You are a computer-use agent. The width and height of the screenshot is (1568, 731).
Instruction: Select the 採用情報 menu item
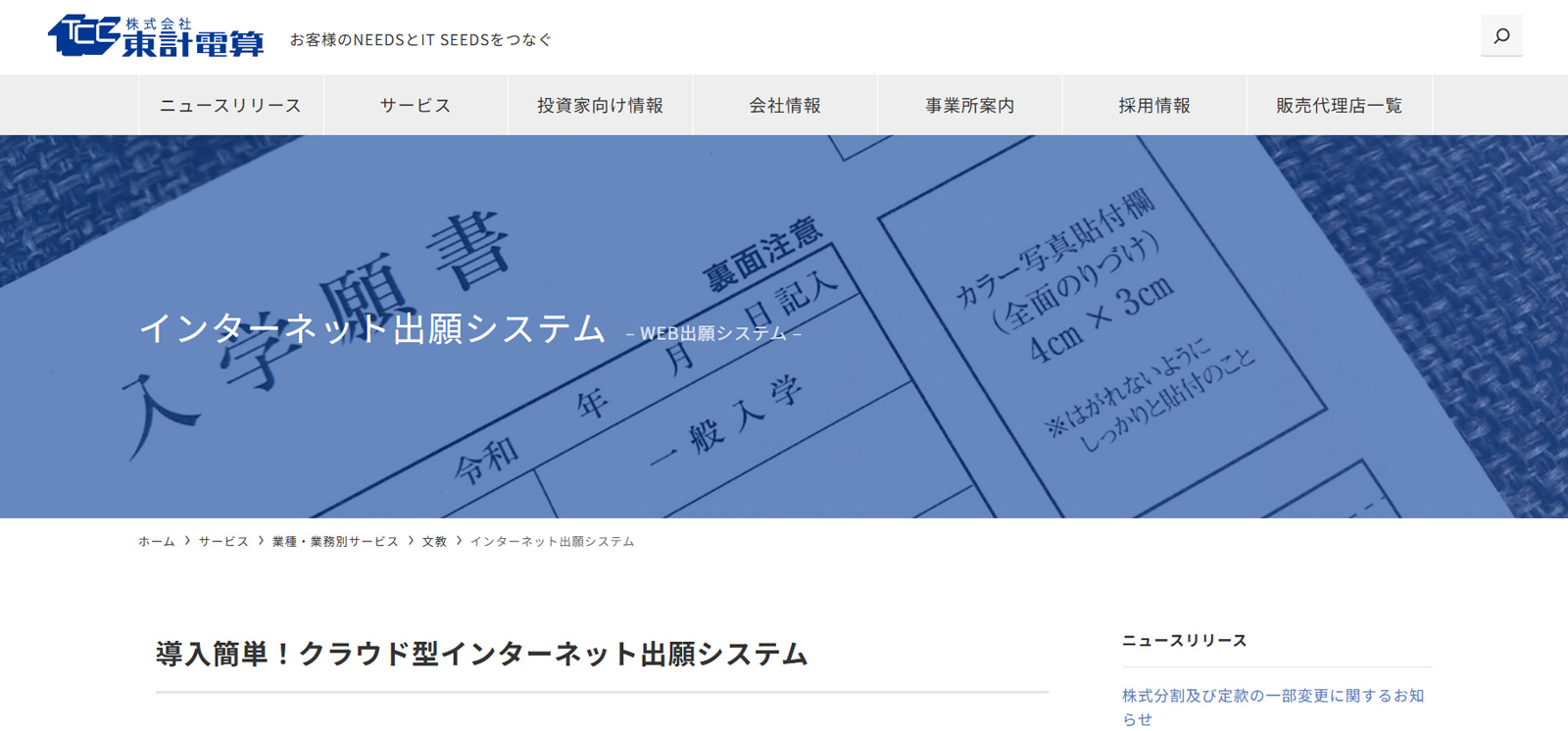1154,105
